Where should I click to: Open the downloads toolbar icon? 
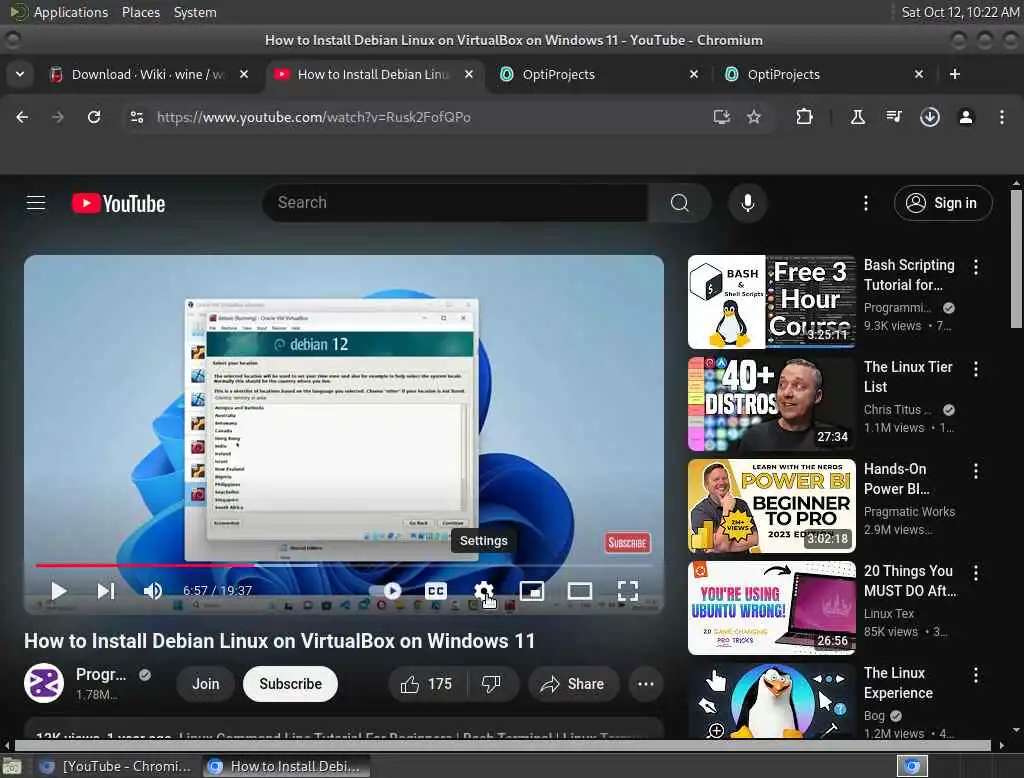pyautogui.click(x=929, y=117)
